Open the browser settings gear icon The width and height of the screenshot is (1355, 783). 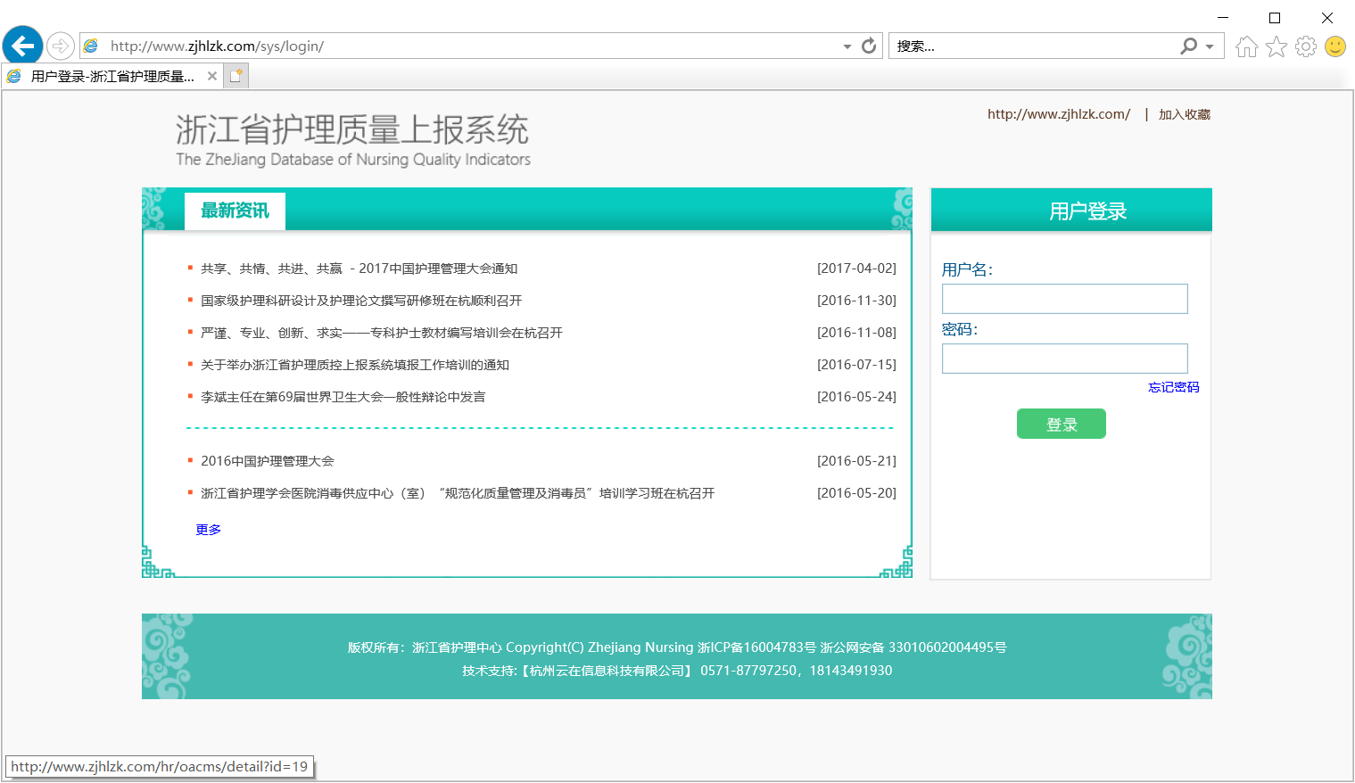click(x=1305, y=47)
